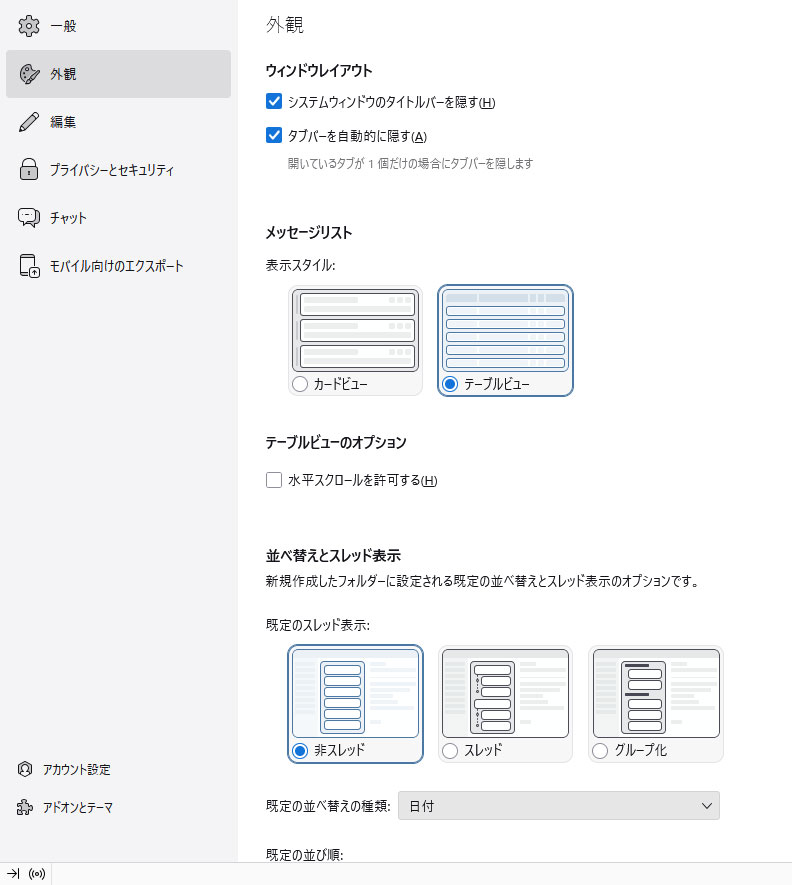
Task: Go to the 編集 settings category
Action: (119, 122)
